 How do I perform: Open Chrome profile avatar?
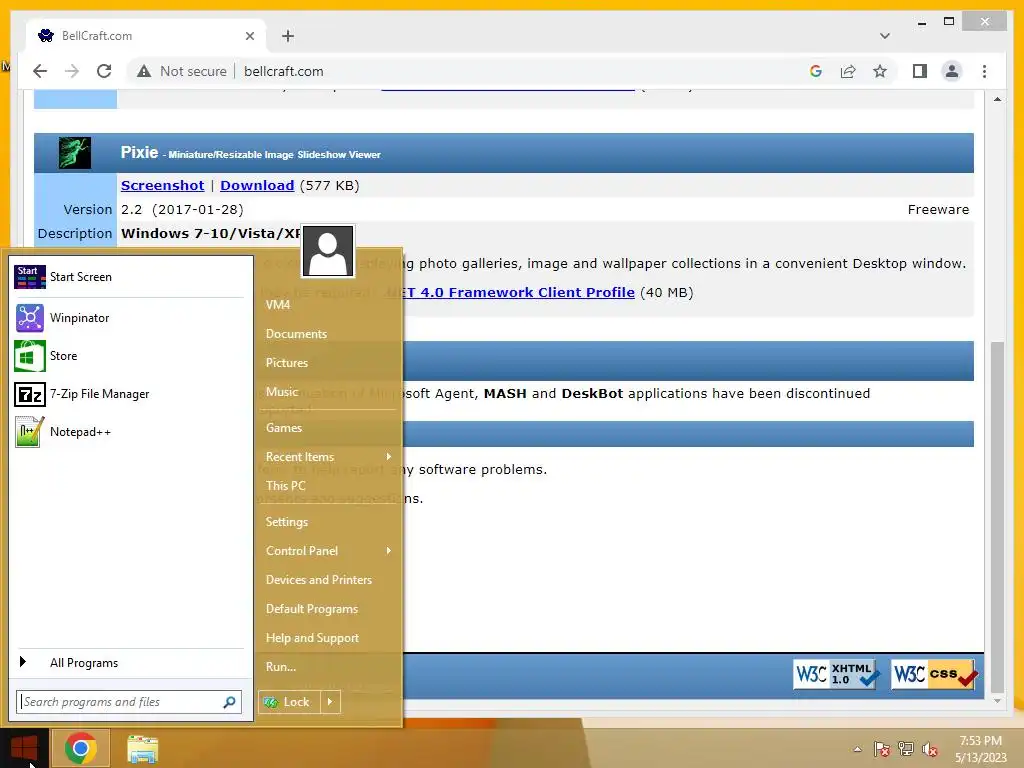[x=952, y=71]
